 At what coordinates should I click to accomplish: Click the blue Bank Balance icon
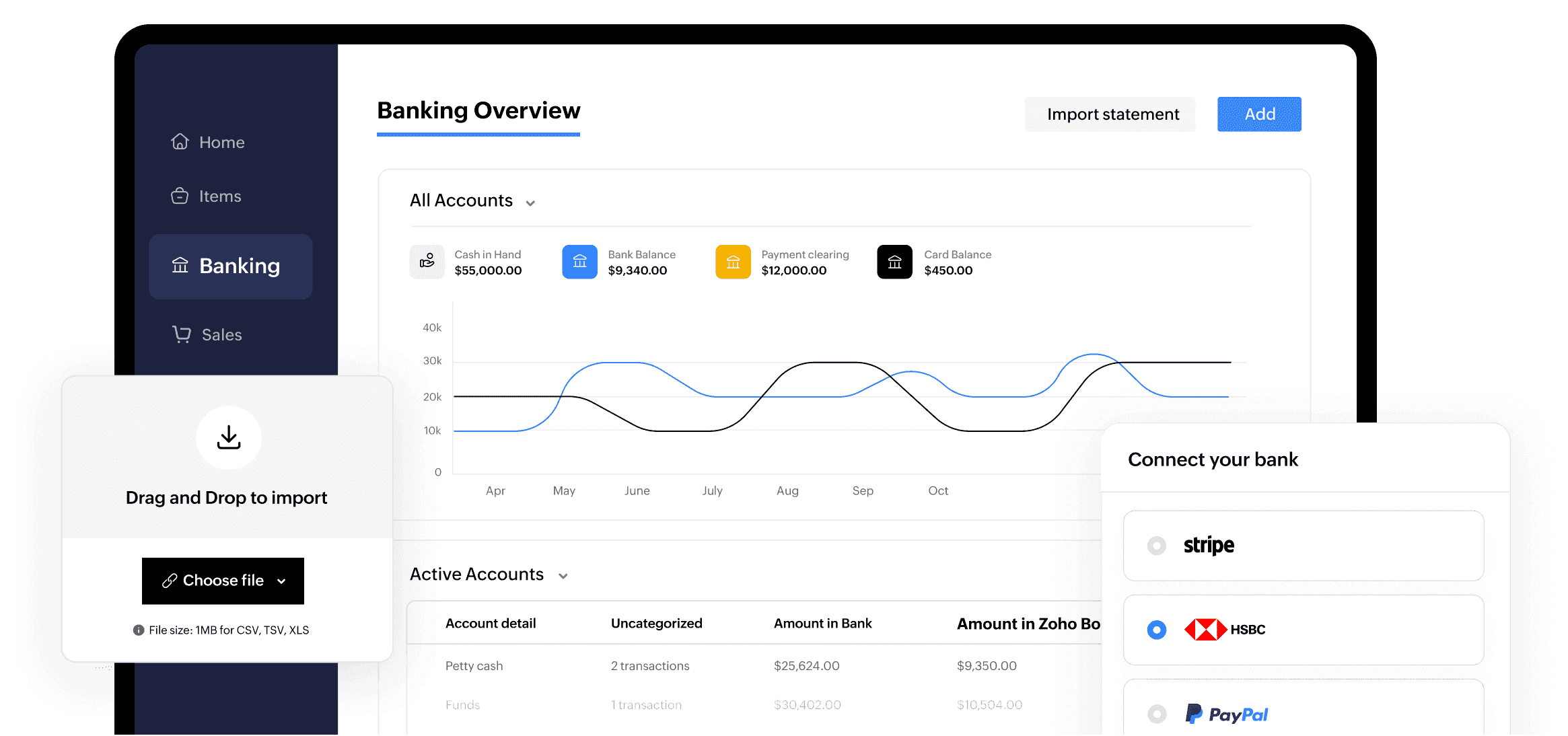(579, 262)
